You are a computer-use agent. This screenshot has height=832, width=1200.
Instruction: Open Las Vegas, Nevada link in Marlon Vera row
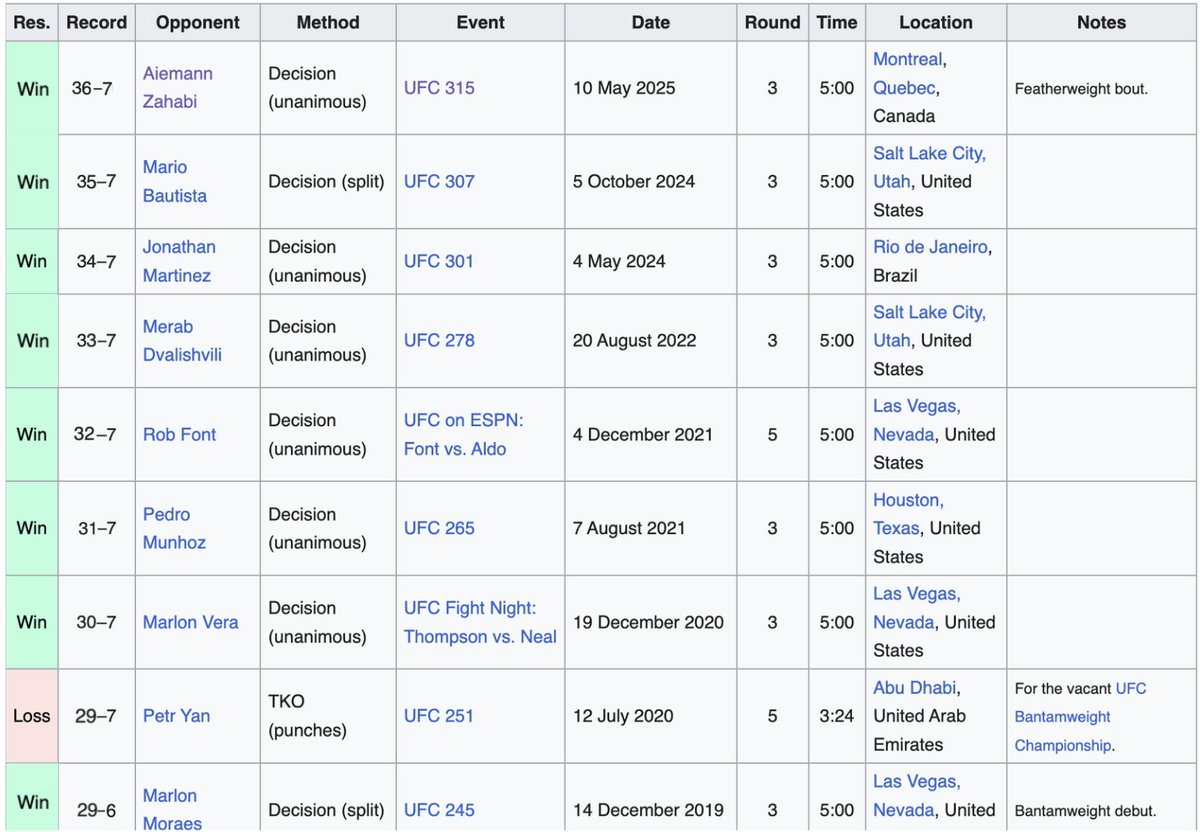click(917, 608)
